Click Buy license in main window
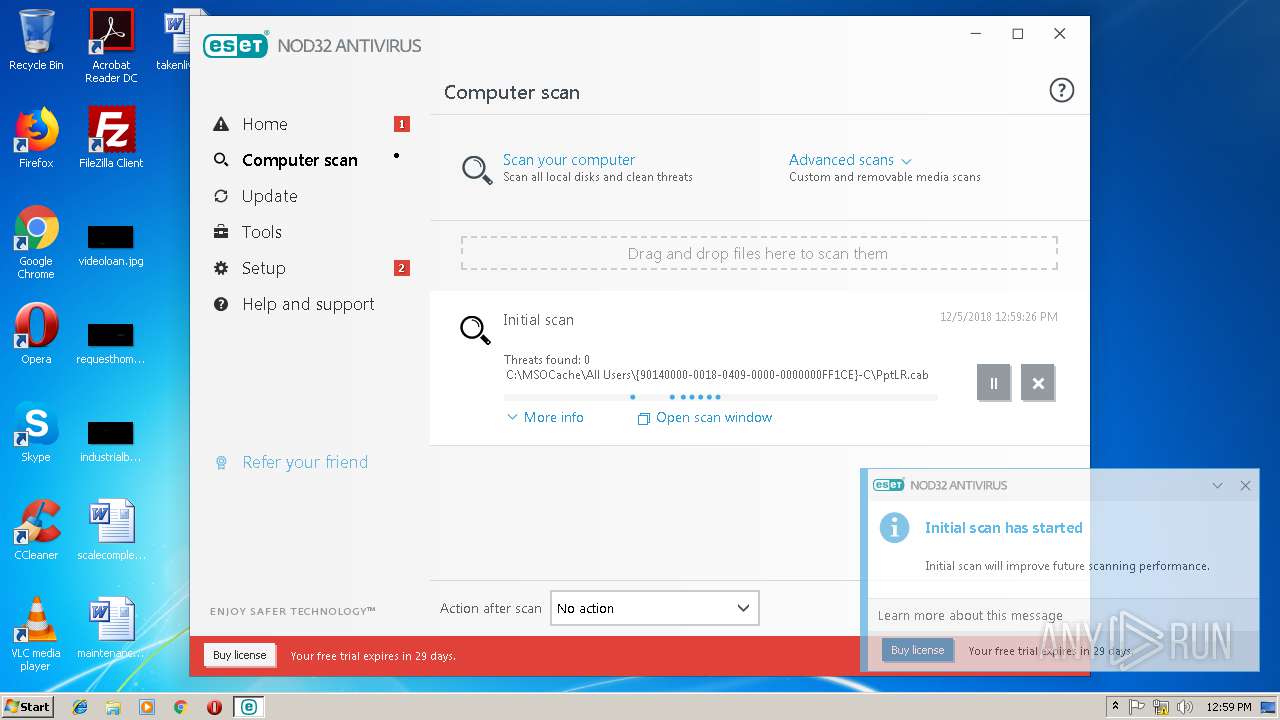Viewport: 1280px width, 720px height. click(240, 655)
